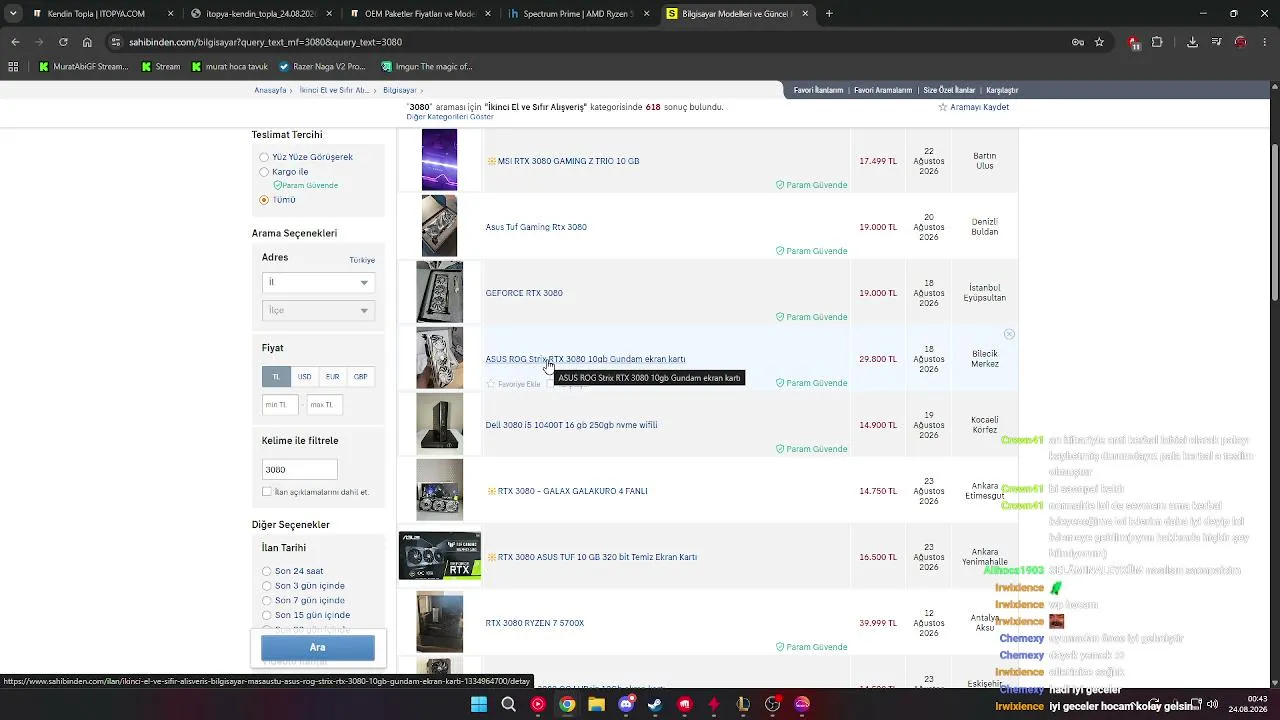This screenshot has height=720, width=1280.
Task: Select GBP currency button
Action: (360, 377)
